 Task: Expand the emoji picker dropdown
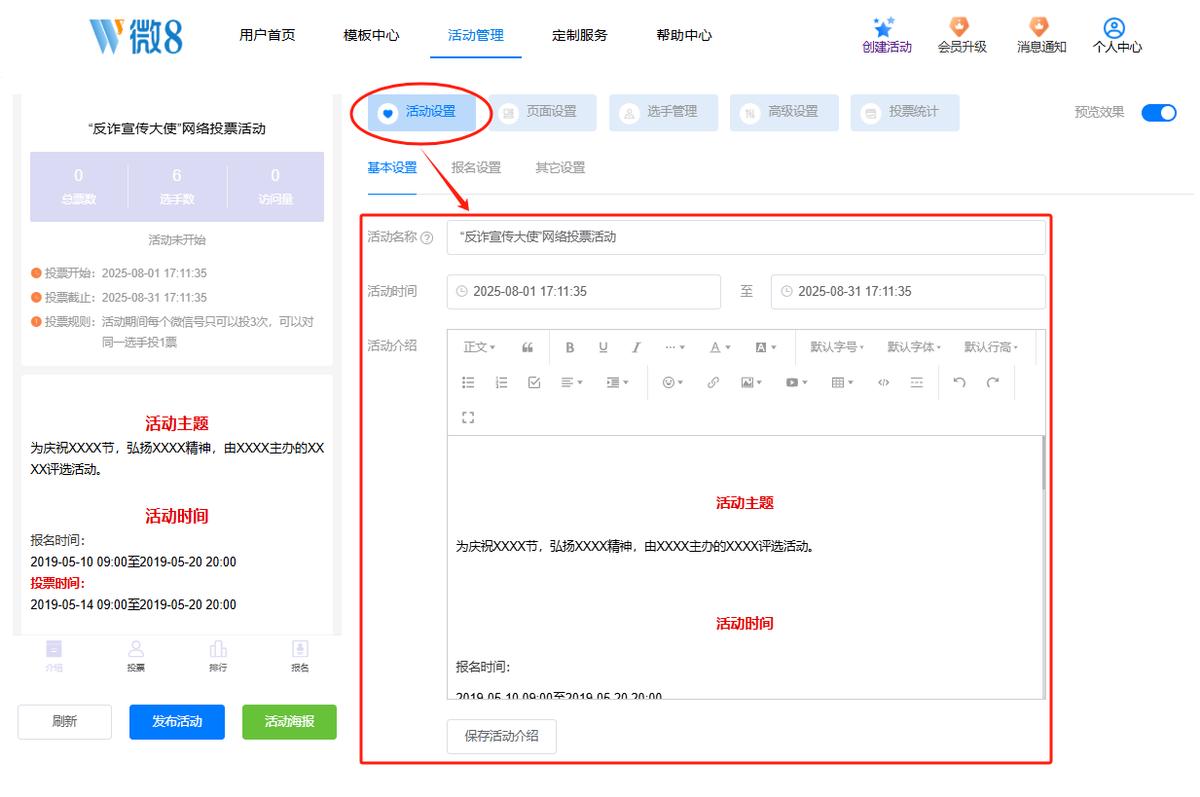pyautogui.click(x=673, y=382)
